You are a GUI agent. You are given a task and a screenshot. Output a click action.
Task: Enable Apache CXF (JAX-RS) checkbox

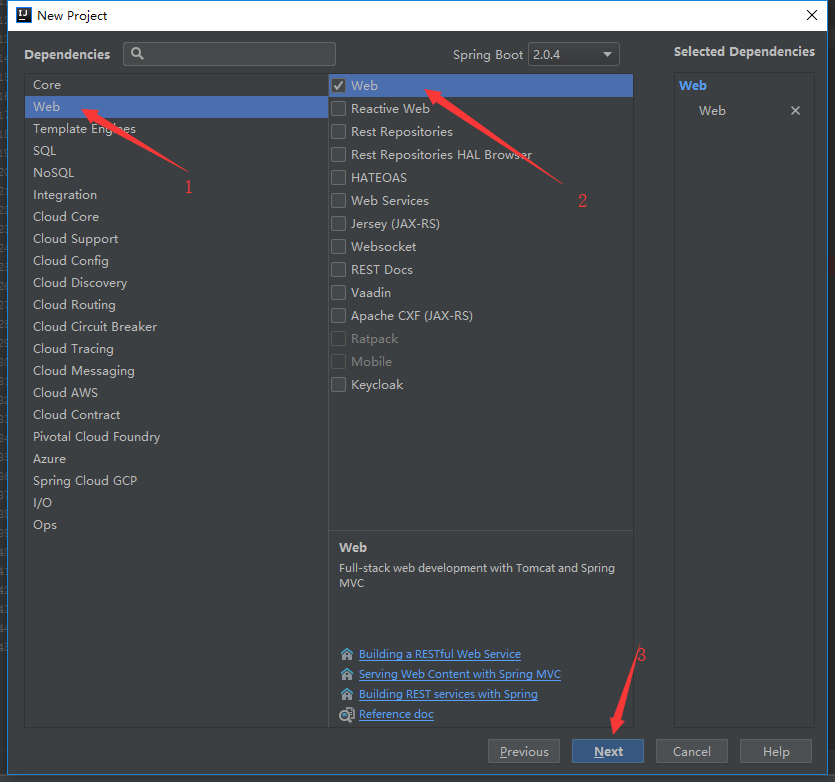point(339,315)
